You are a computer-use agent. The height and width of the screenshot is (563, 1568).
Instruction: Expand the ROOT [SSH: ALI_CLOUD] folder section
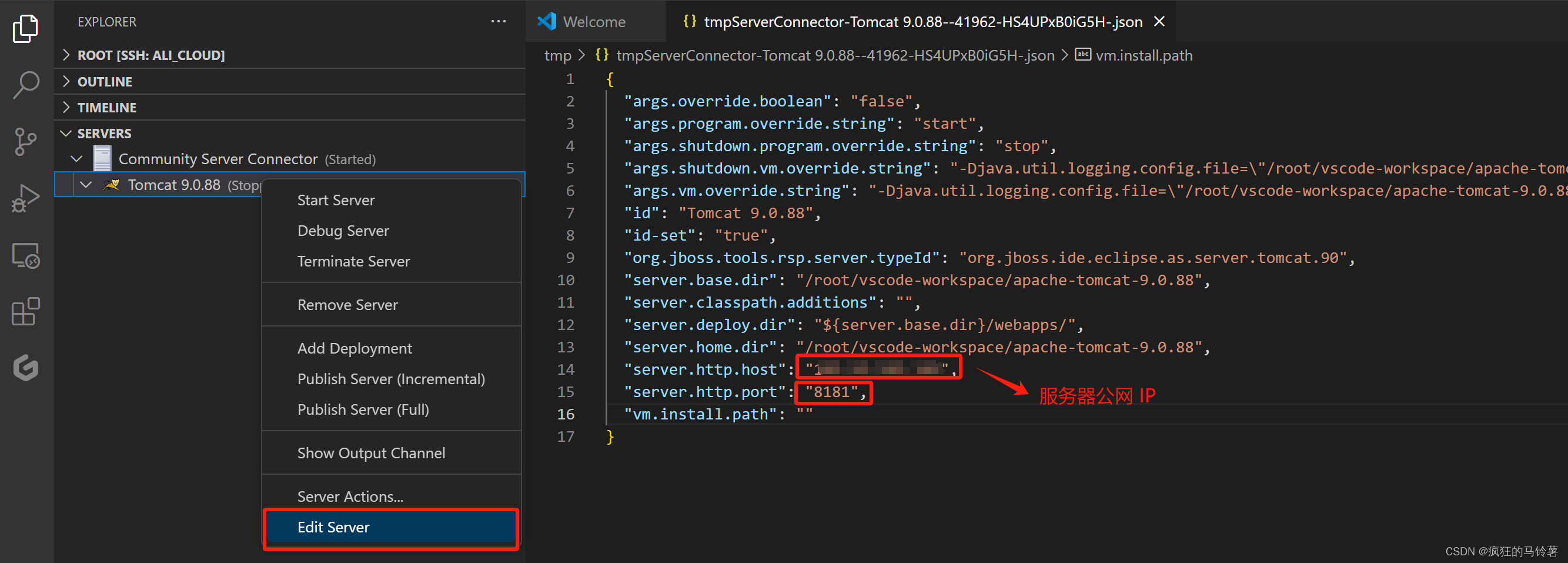coord(151,55)
